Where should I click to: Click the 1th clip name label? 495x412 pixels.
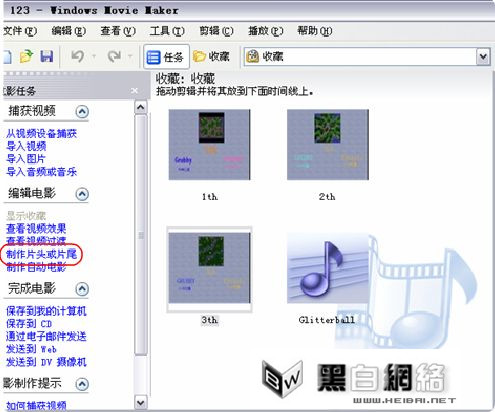pos(210,197)
